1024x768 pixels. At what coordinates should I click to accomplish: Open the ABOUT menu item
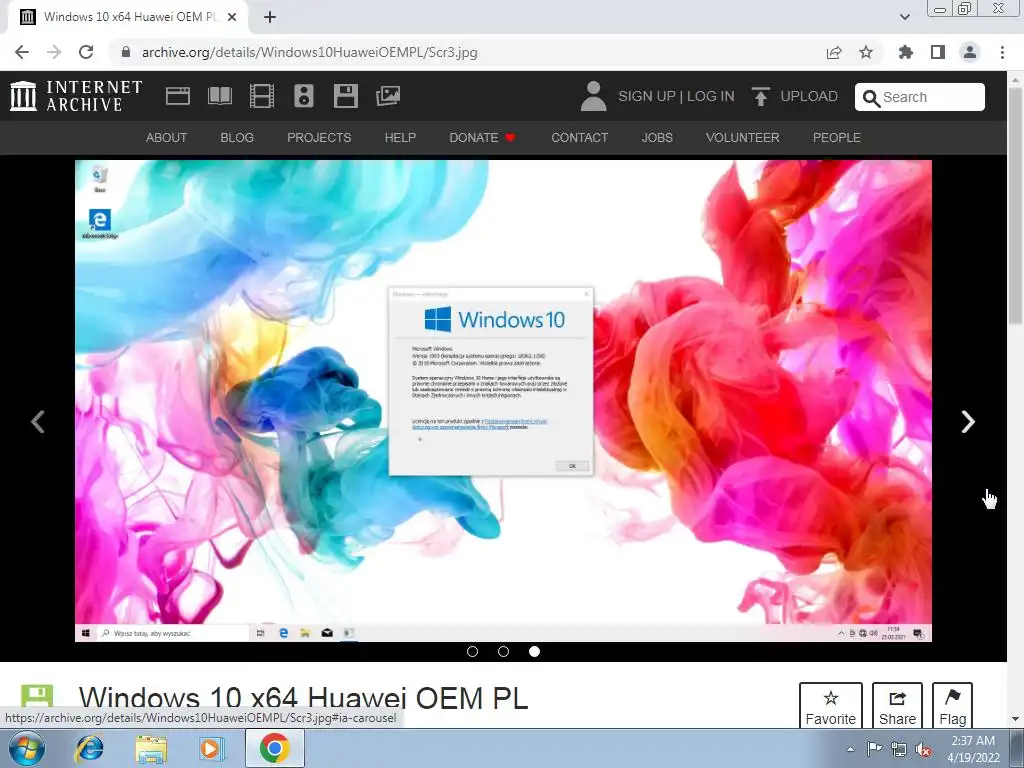(167, 138)
